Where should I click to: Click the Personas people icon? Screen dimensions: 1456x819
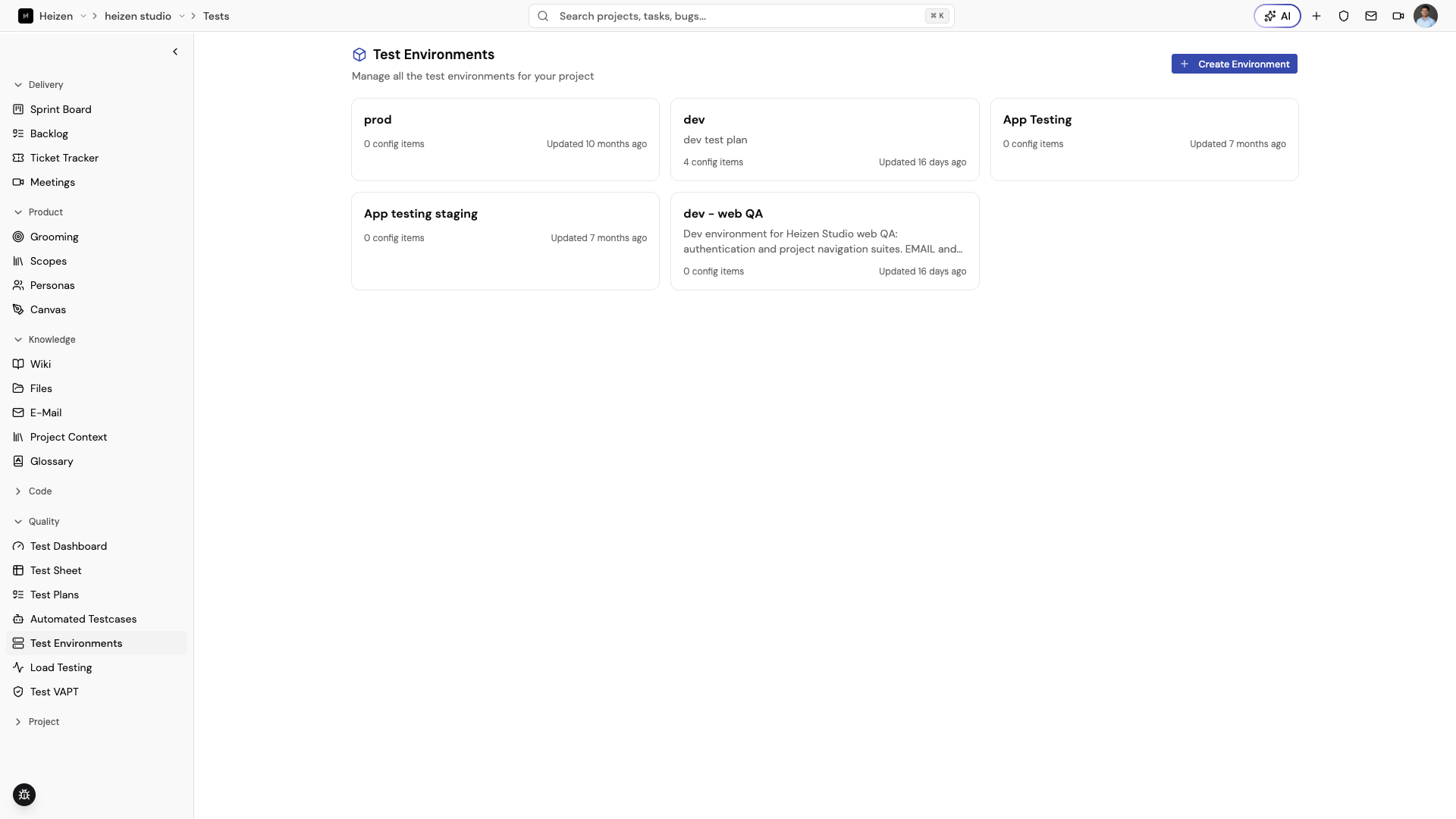18,285
